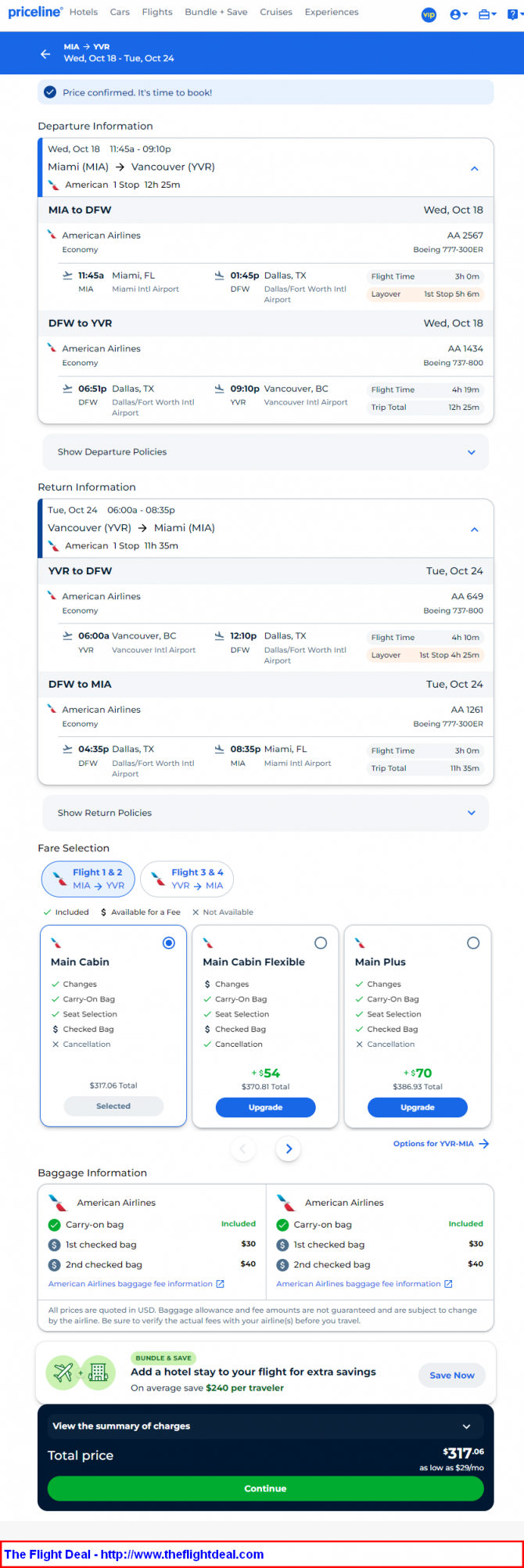Open the user account profile menu

[x=459, y=15]
